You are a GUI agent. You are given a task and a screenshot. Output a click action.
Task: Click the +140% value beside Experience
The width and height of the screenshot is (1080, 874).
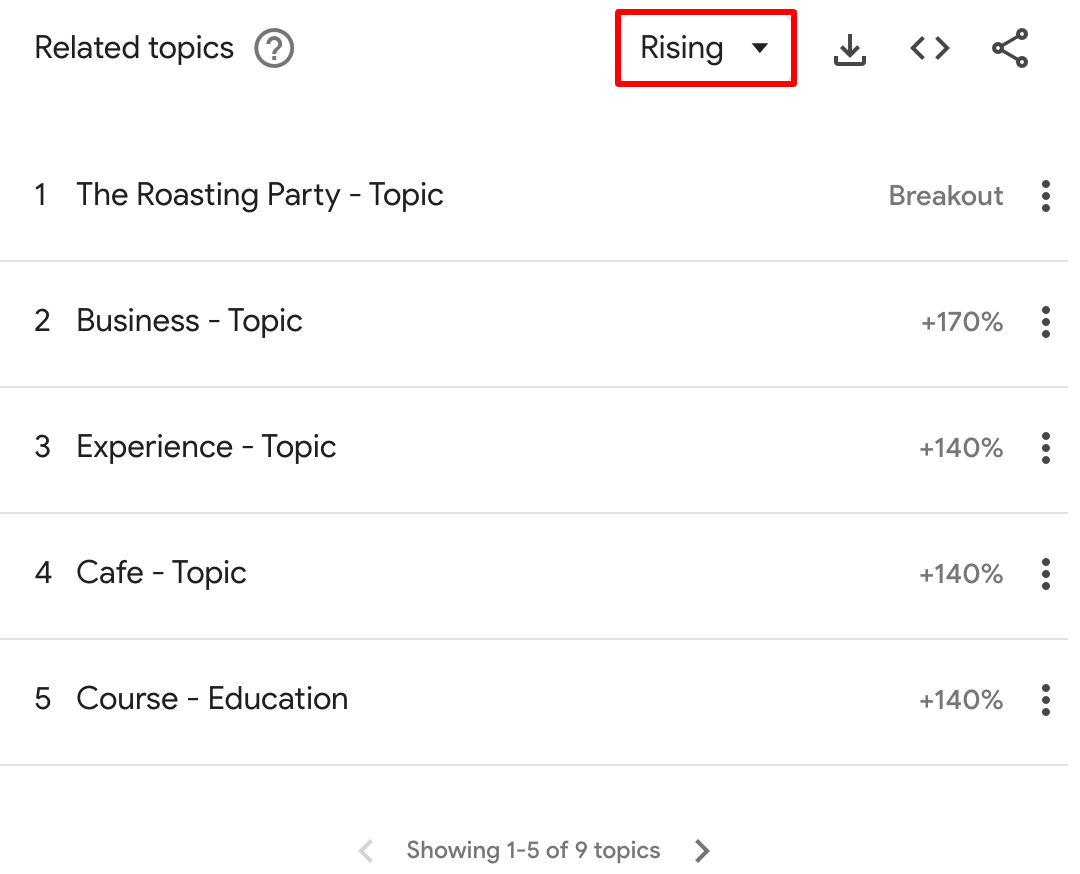pyautogui.click(x=962, y=448)
